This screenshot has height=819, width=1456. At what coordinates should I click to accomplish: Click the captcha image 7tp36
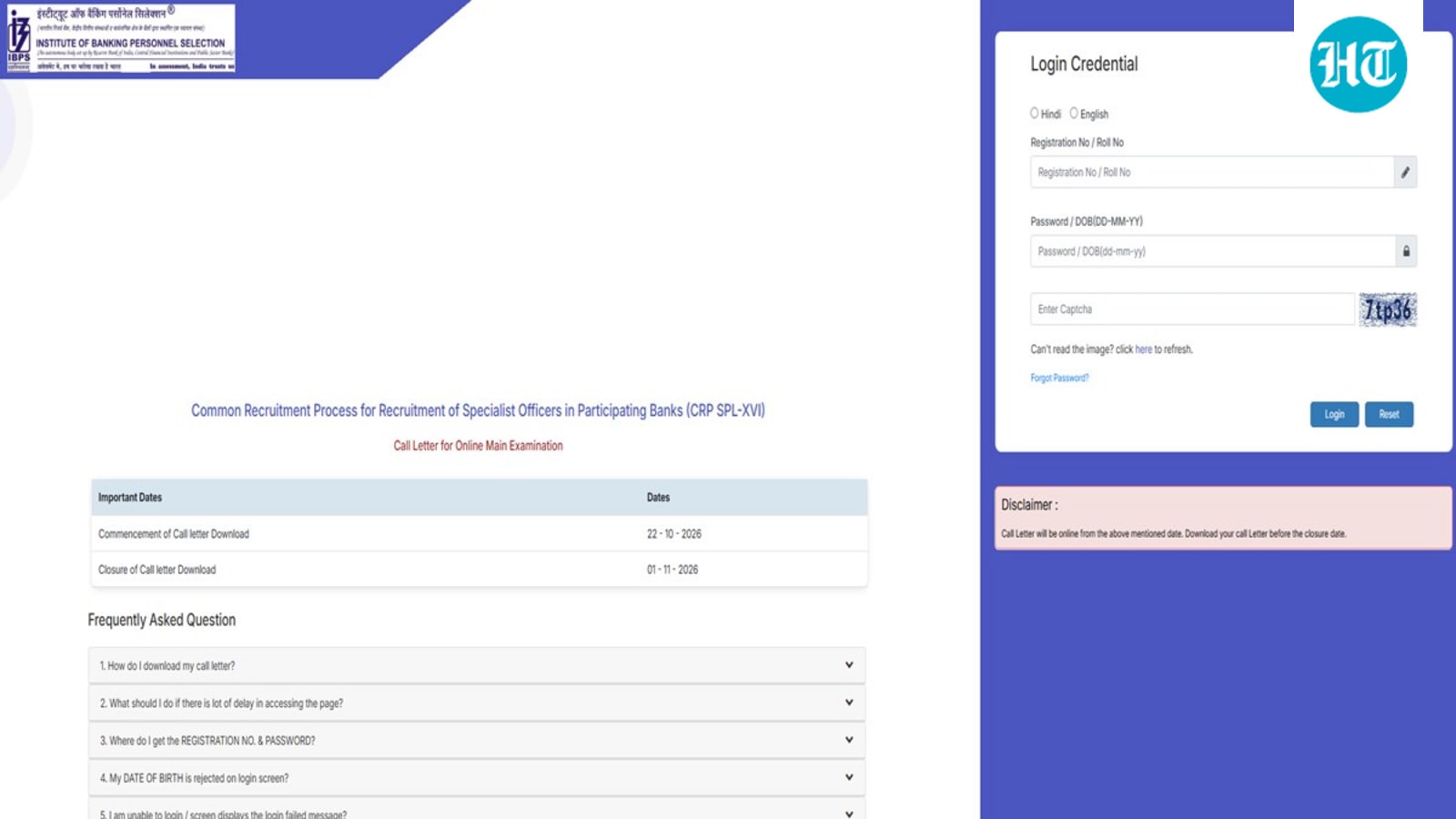point(1388,309)
